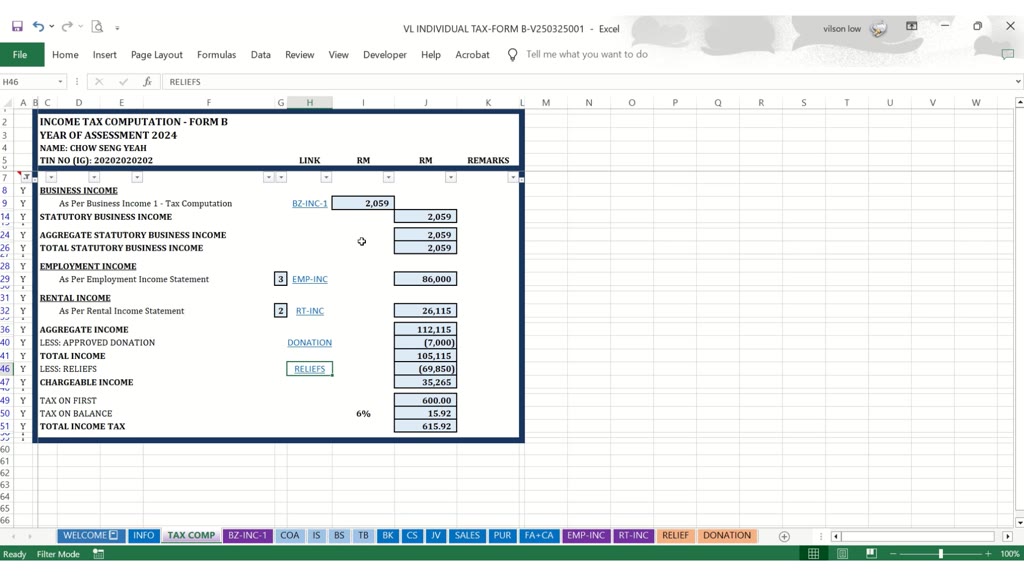Click the macro recording icon in status bar
This screenshot has height=576, width=1024.
99,554
